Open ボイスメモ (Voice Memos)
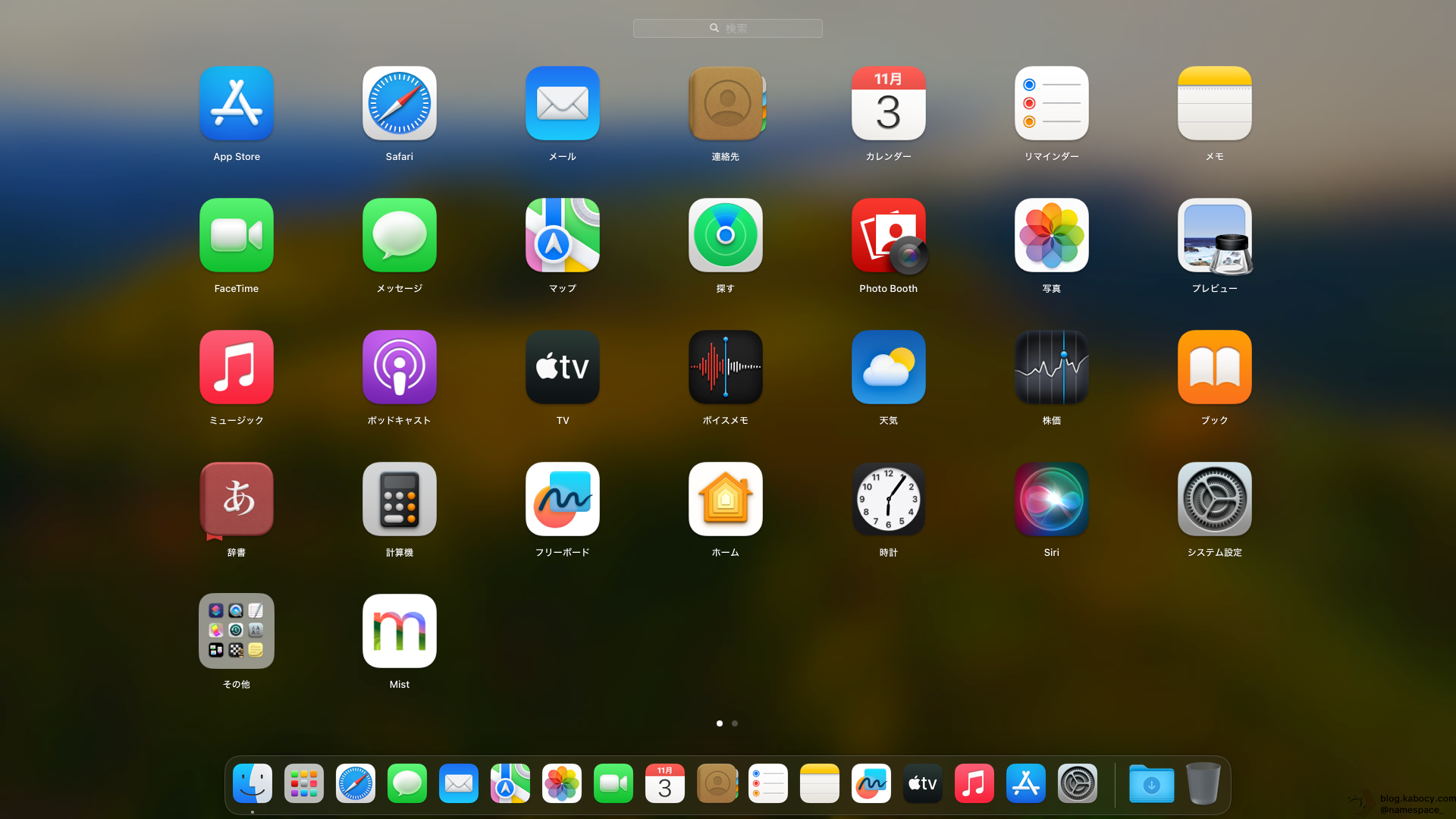 tap(725, 367)
